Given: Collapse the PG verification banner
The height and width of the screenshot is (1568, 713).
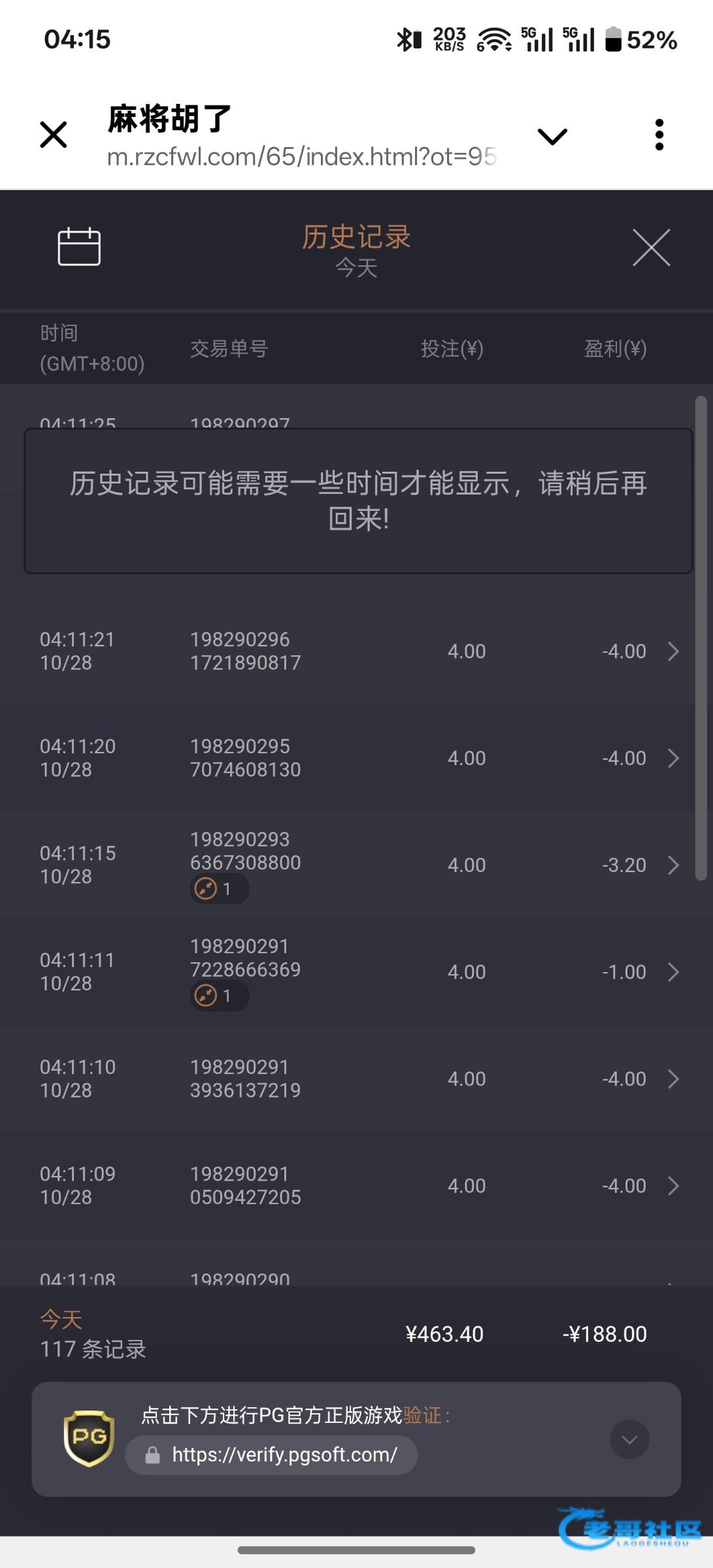Looking at the screenshot, I should click(x=629, y=1439).
